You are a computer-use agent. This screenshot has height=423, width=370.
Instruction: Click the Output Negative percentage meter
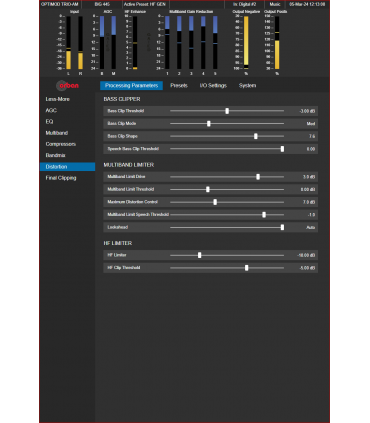tap(246, 43)
